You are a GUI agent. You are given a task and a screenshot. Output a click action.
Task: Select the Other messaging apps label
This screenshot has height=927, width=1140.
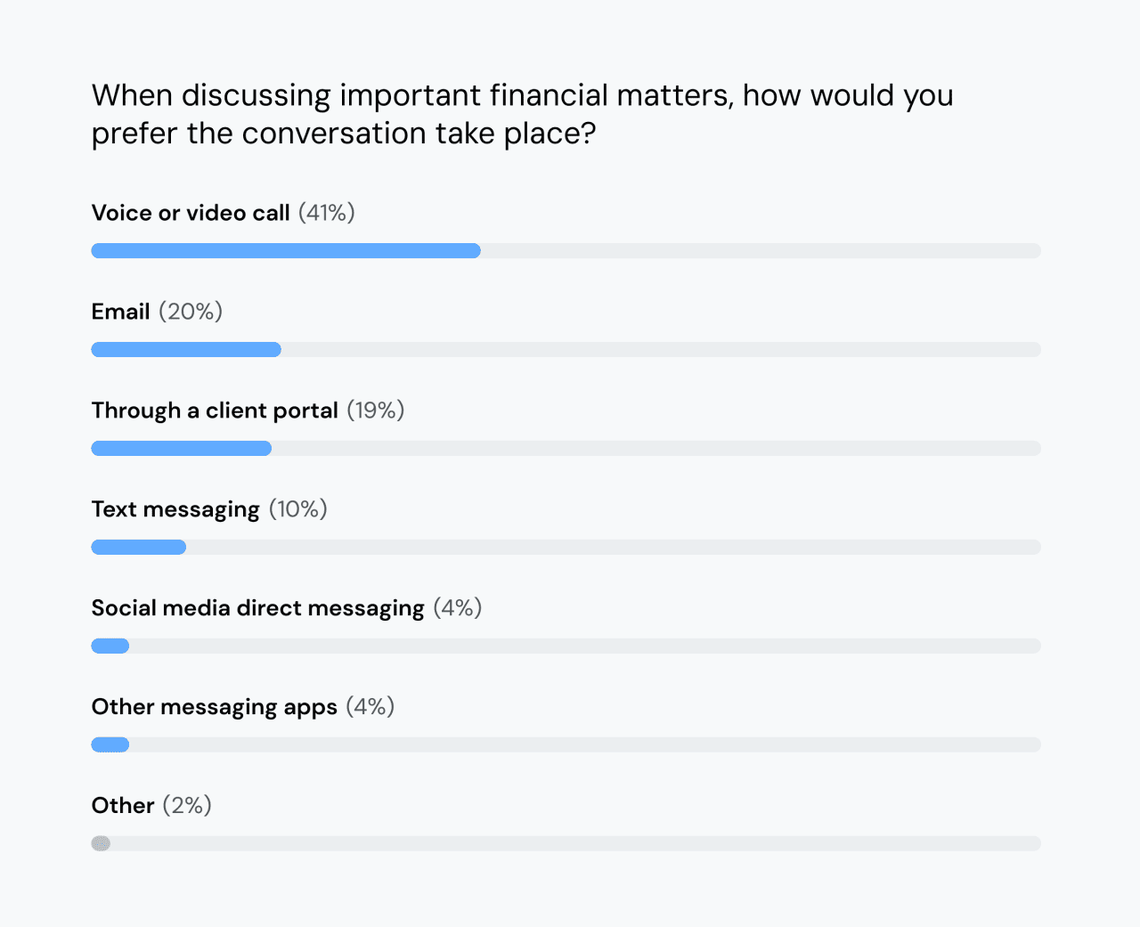click(214, 707)
